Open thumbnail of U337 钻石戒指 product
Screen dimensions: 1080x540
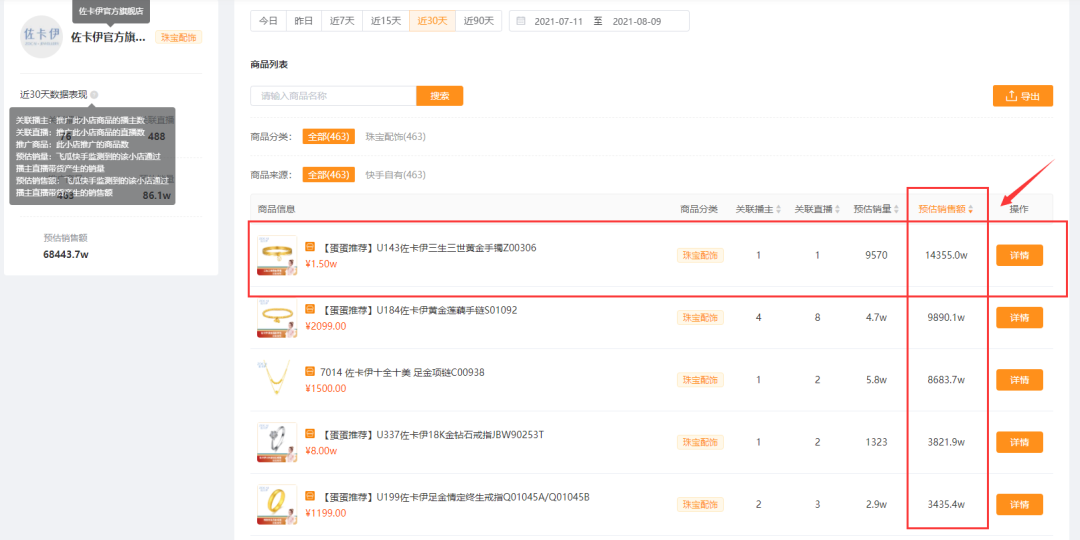277,442
